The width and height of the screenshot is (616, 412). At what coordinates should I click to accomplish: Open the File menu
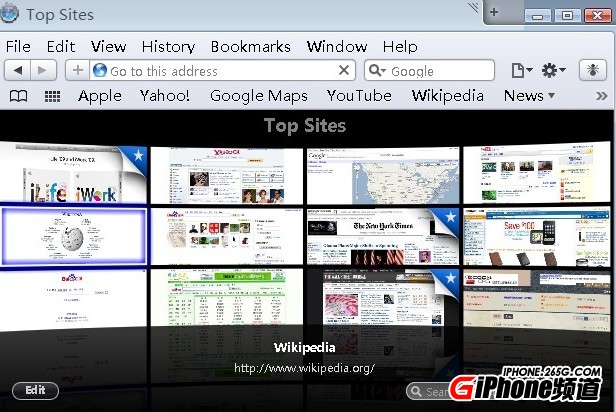coord(18,46)
